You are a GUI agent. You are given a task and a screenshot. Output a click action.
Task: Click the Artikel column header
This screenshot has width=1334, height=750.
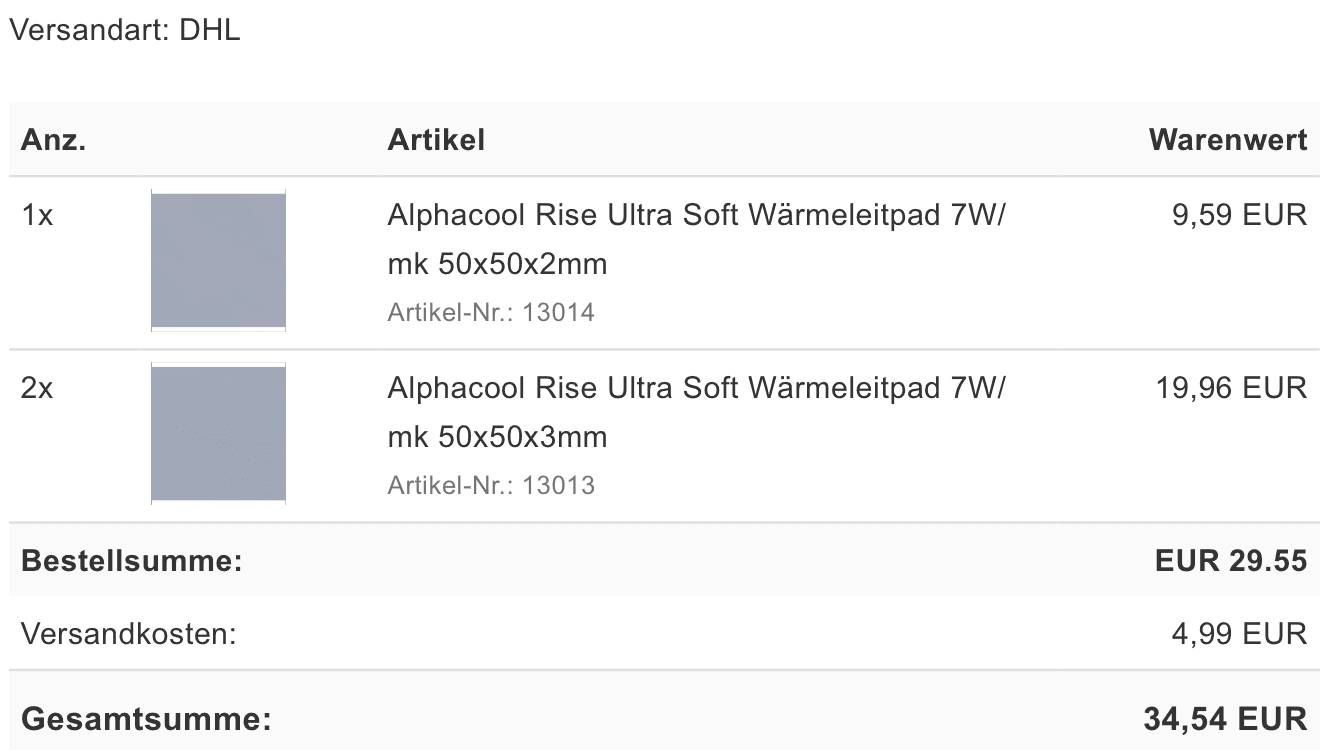[436, 140]
